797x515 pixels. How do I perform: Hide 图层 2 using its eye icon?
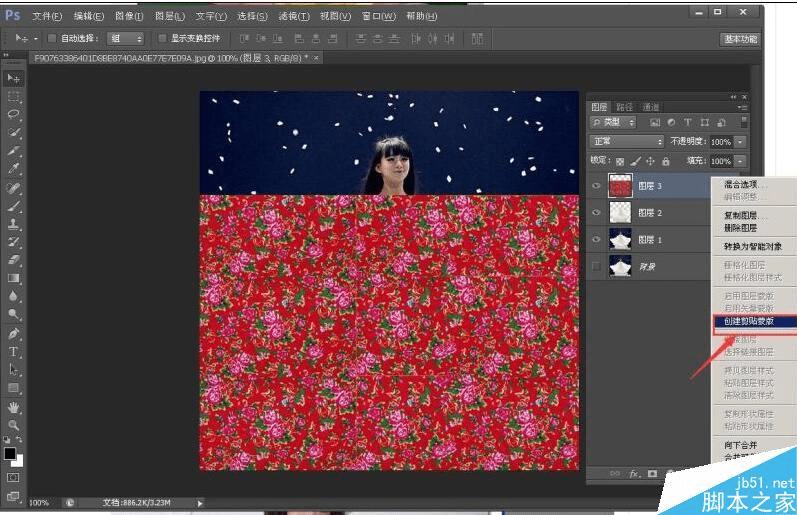click(597, 213)
